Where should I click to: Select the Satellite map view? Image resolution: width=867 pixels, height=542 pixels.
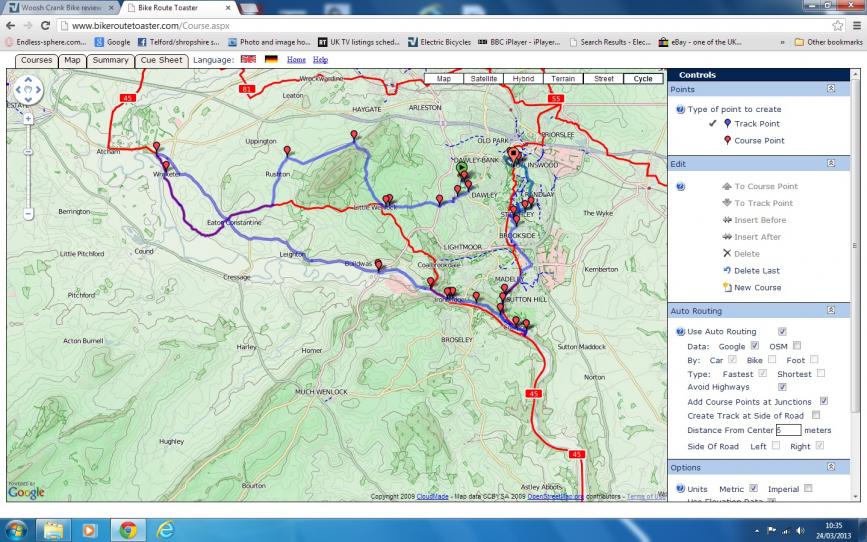(x=484, y=79)
